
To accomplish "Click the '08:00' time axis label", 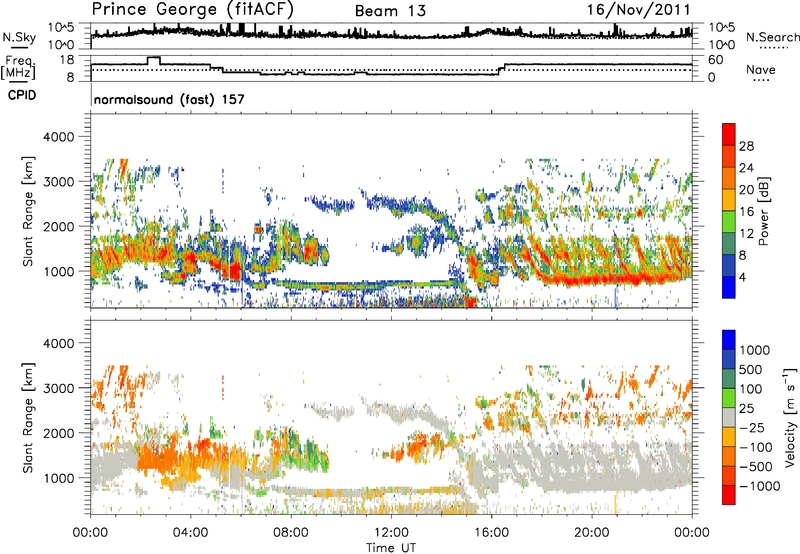I will [x=290, y=533].
